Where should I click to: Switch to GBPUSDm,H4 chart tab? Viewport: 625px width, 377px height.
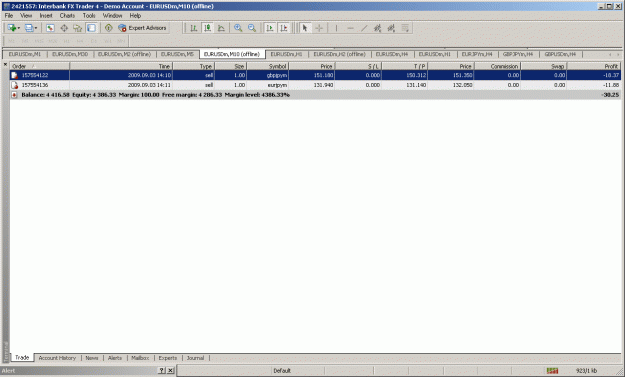tap(560, 54)
